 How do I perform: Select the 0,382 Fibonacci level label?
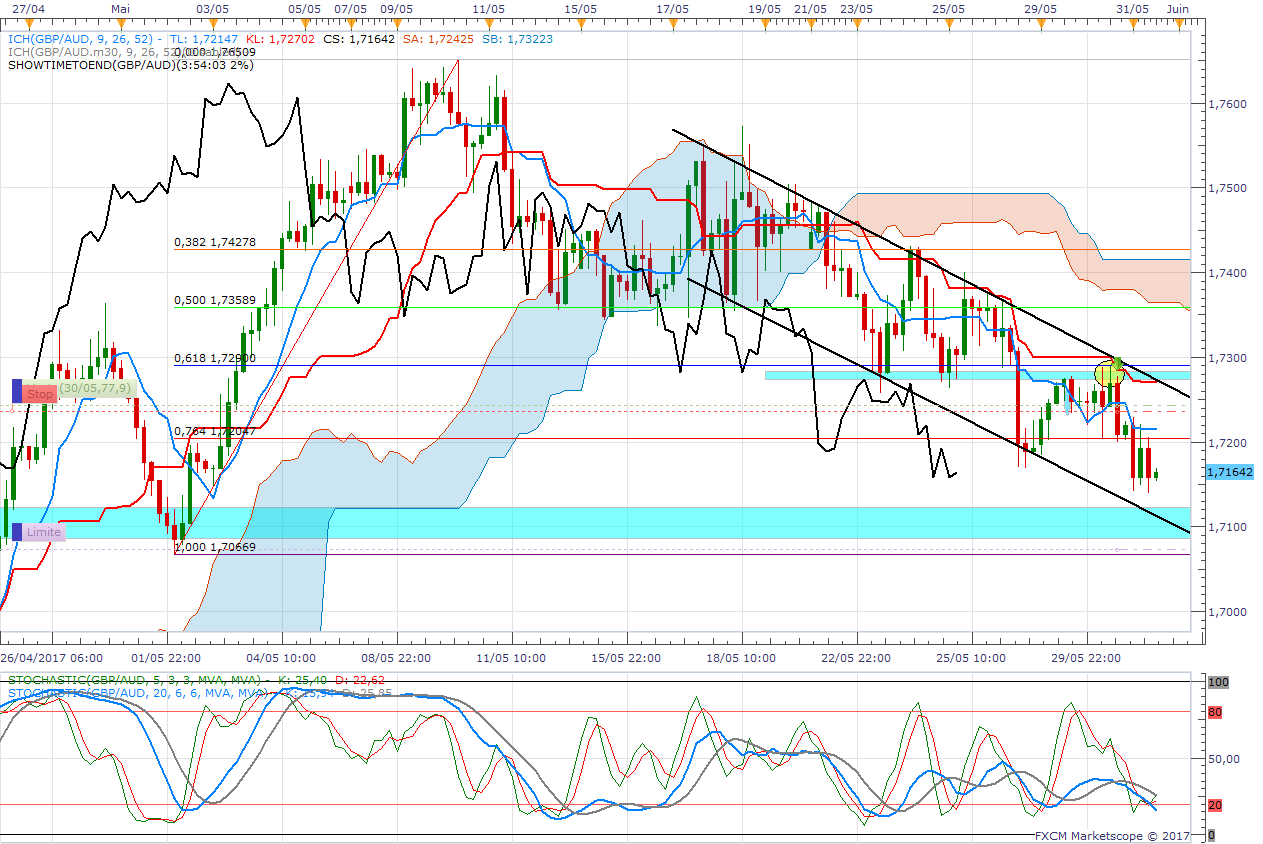215,243
